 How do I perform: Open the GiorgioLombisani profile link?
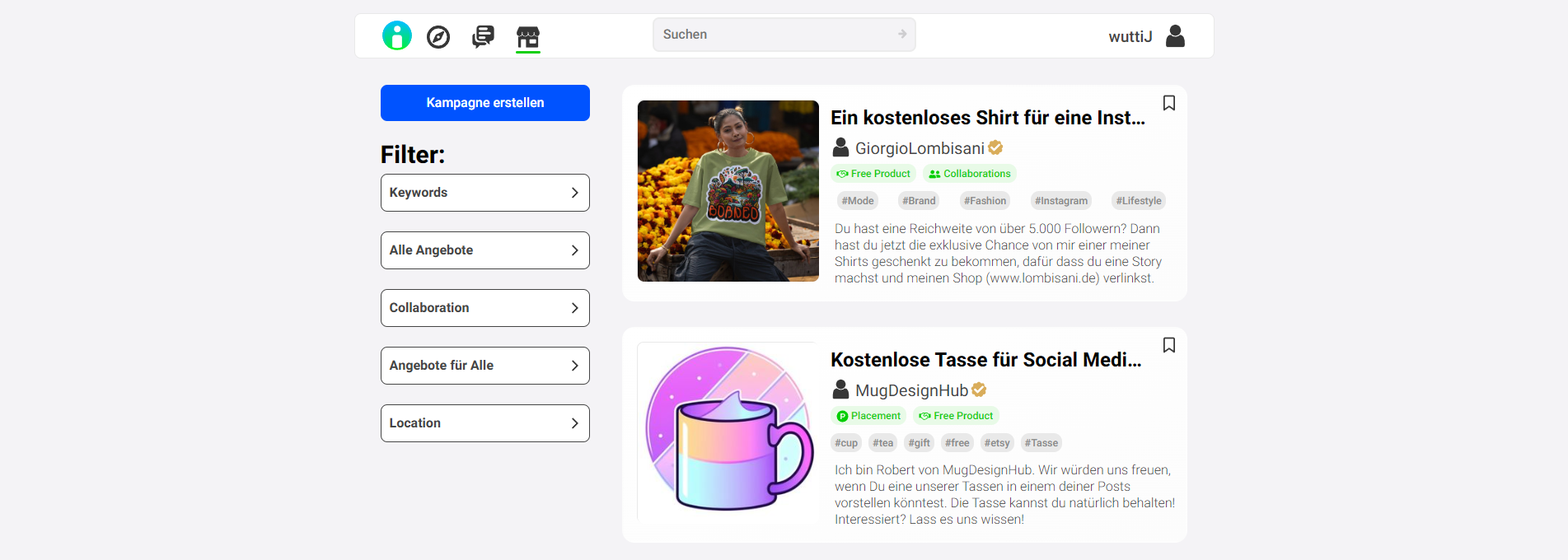[920, 147]
